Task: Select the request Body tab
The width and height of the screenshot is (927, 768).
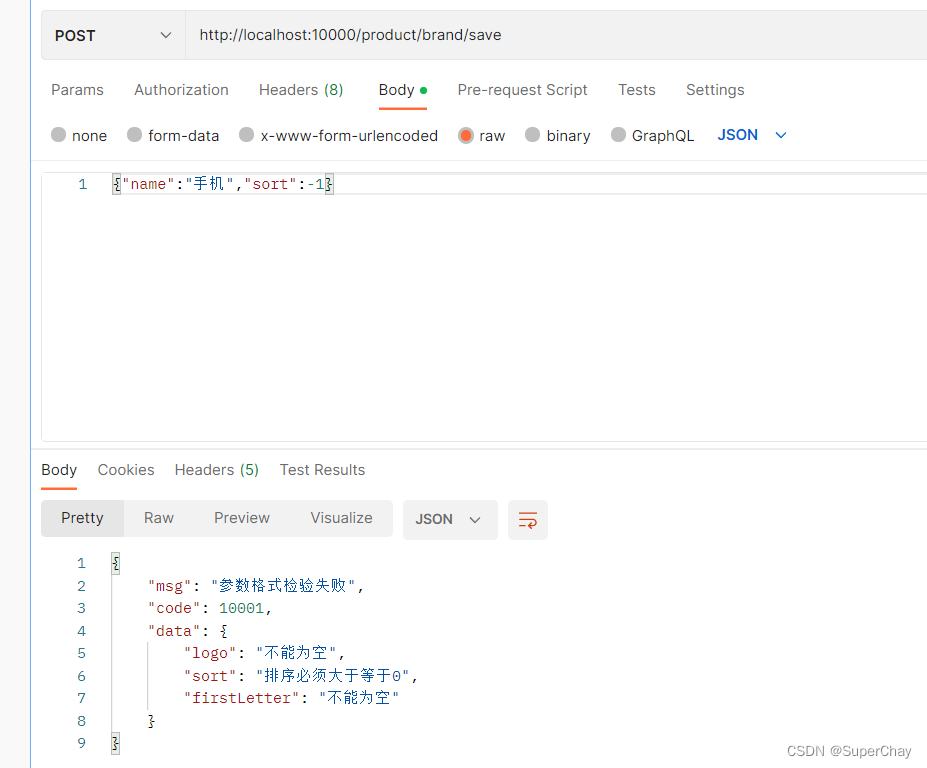Action: tap(403, 90)
